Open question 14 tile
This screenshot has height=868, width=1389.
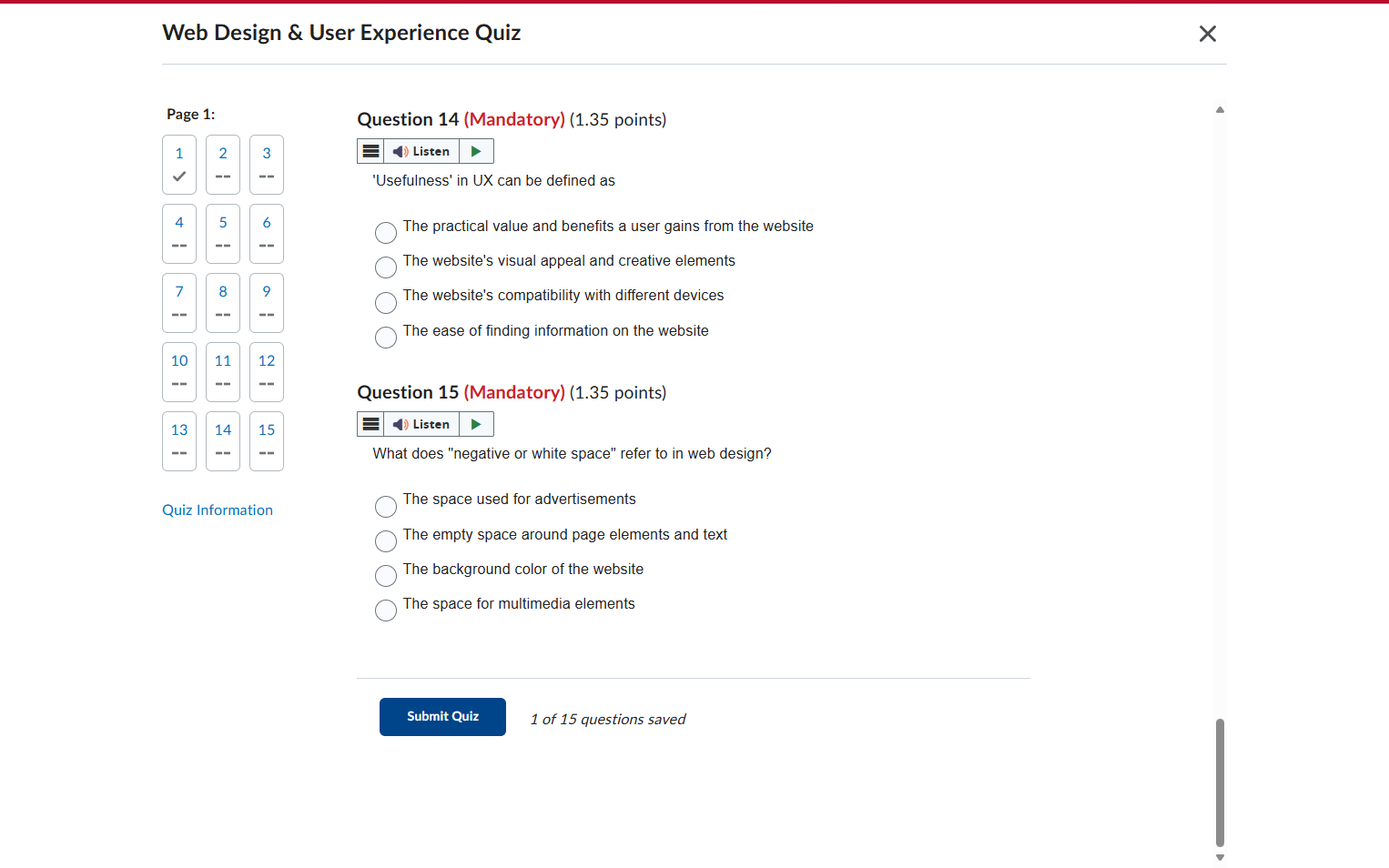[x=223, y=441]
